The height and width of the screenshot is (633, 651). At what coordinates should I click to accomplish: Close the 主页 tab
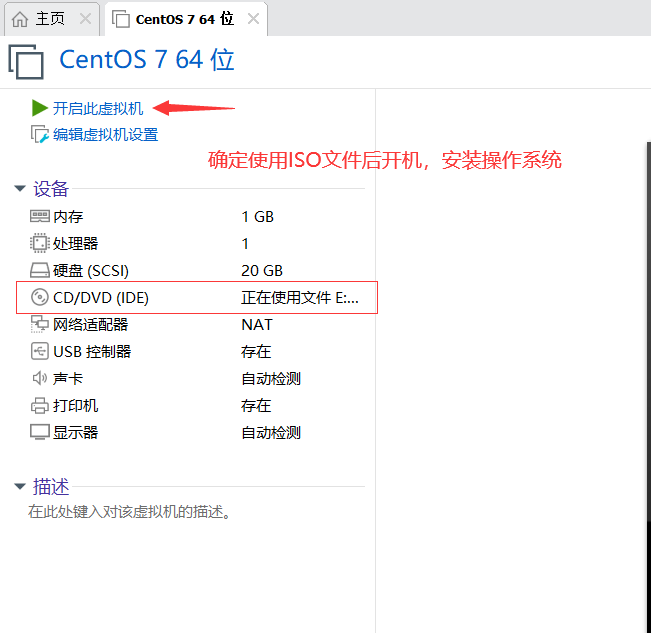[x=86, y=19]
